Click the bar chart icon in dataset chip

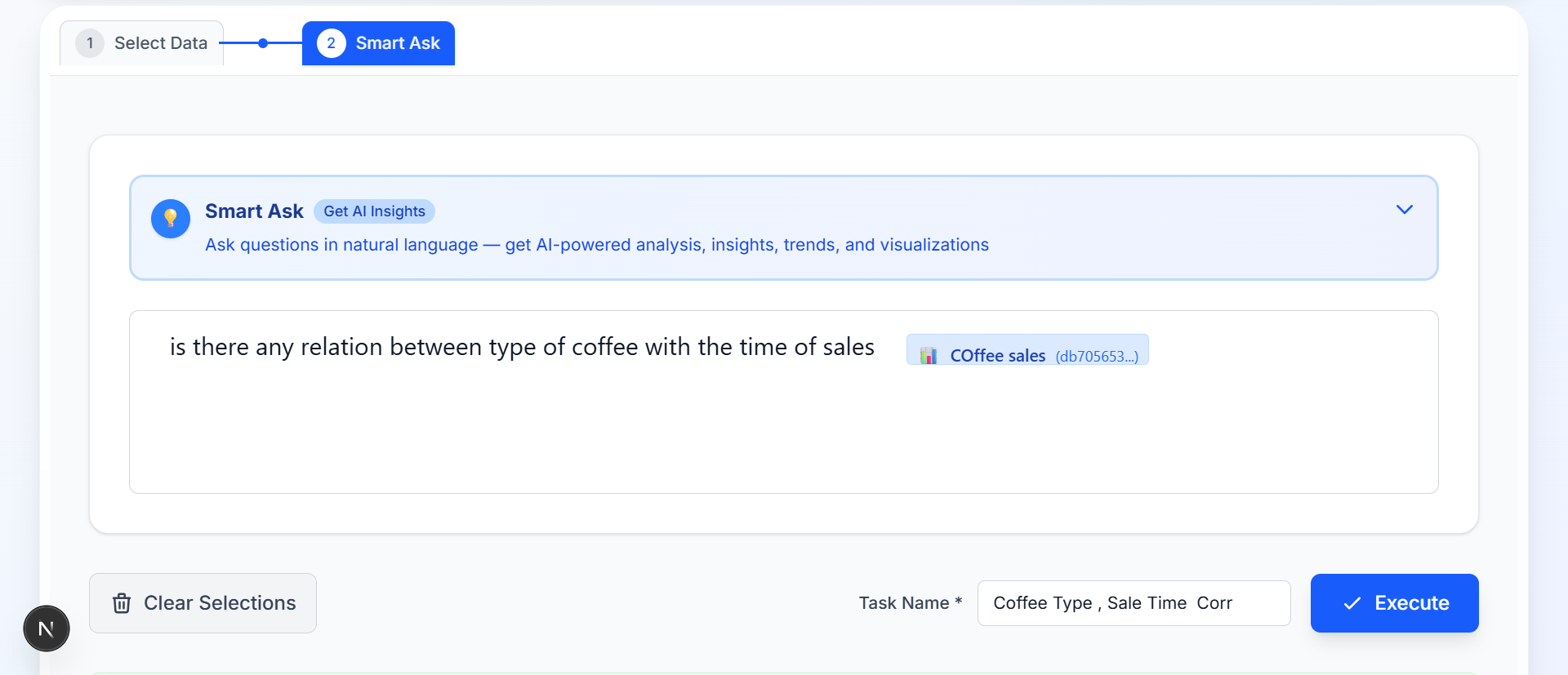coord(929,355)
